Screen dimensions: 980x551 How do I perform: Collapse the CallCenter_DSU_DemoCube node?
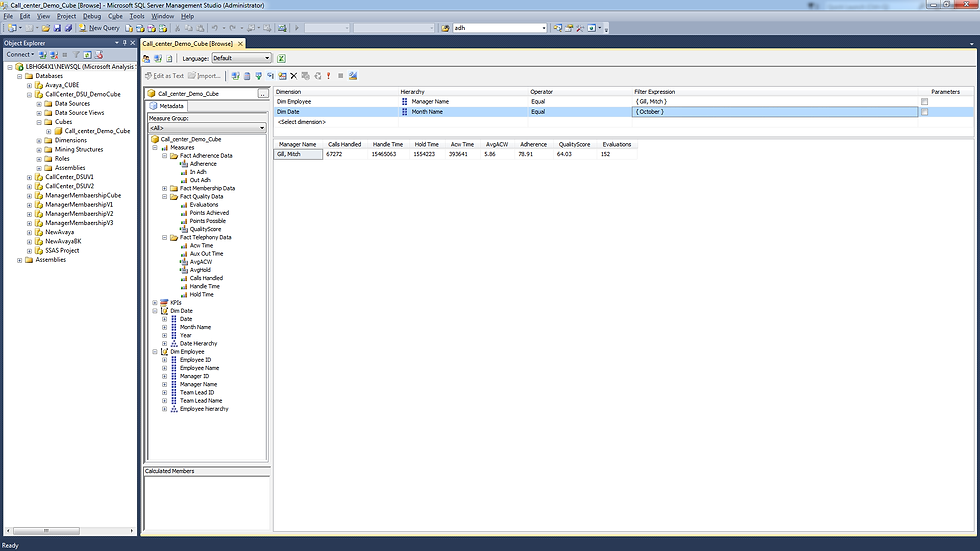point(29,95)
